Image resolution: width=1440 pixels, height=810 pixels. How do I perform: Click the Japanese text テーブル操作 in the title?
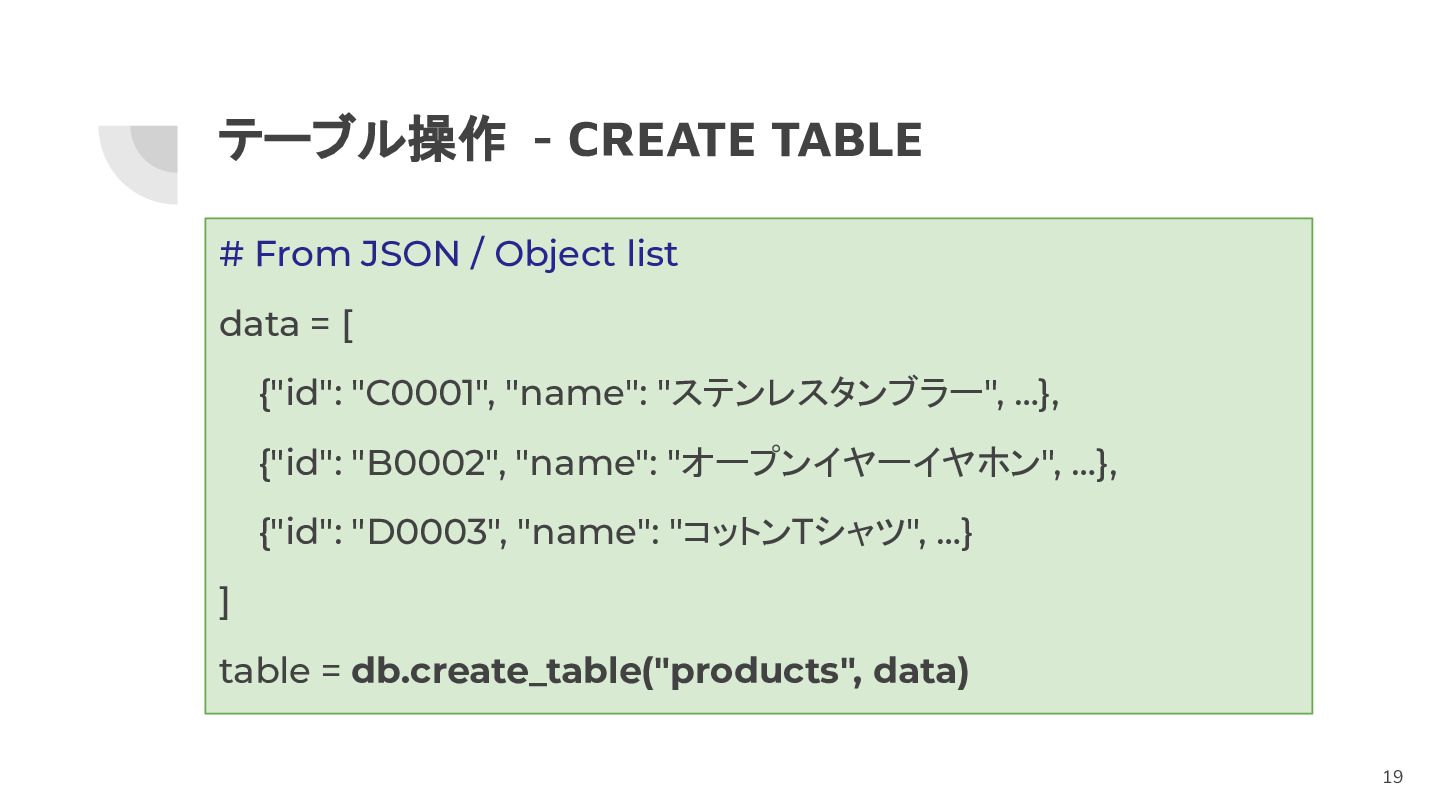pos(362,140)
